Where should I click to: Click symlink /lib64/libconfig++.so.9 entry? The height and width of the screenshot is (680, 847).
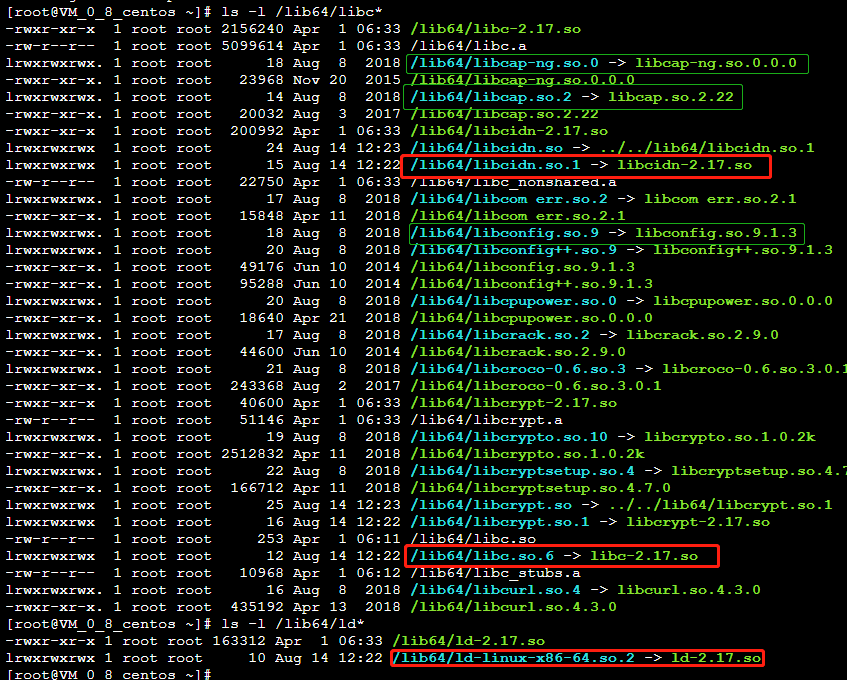click(621, 250)
